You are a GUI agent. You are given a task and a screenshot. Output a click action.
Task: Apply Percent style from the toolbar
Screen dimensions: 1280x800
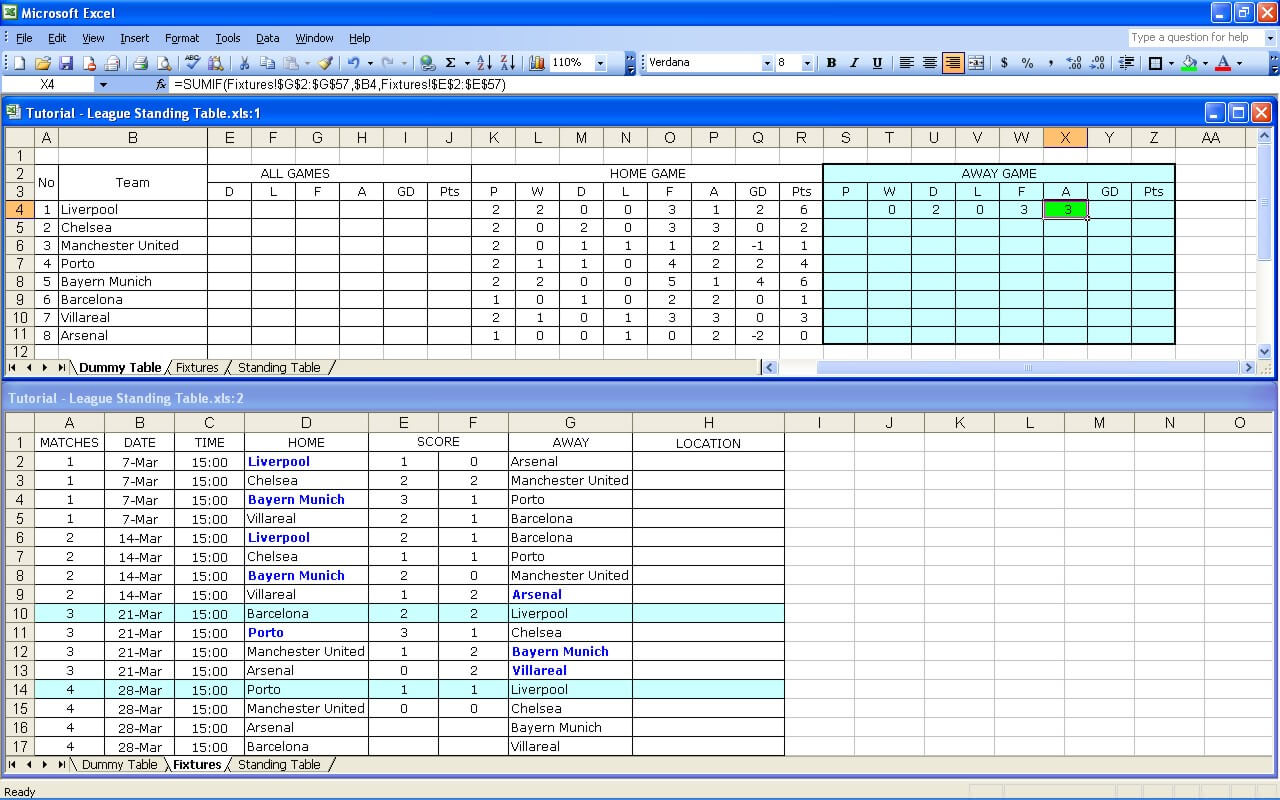tap(1027, 63)
